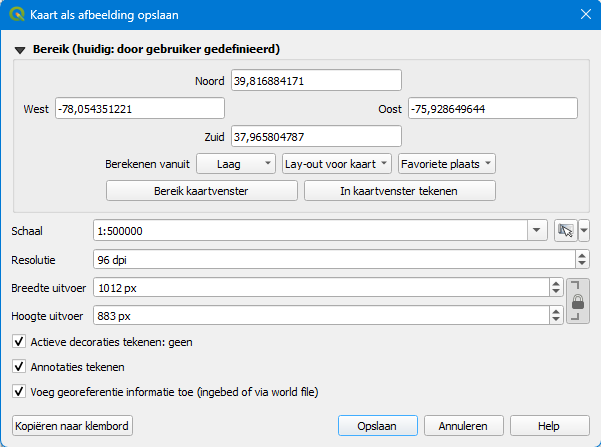Disable Annotaties tekenen checkbox
The image size is (601, 447).
point(19,366)
